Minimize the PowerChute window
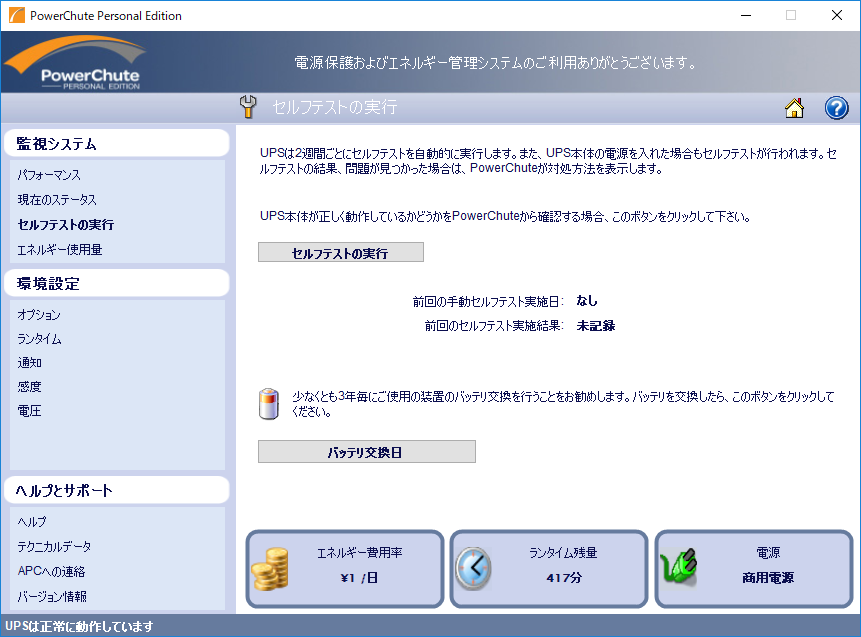This screenshot has width=861, height=637. 746,15
